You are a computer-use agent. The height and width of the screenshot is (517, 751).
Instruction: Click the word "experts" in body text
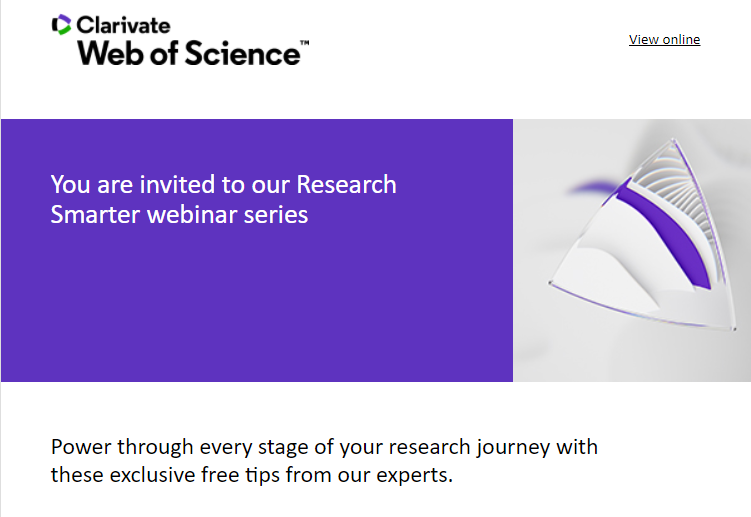pos(414,474)
